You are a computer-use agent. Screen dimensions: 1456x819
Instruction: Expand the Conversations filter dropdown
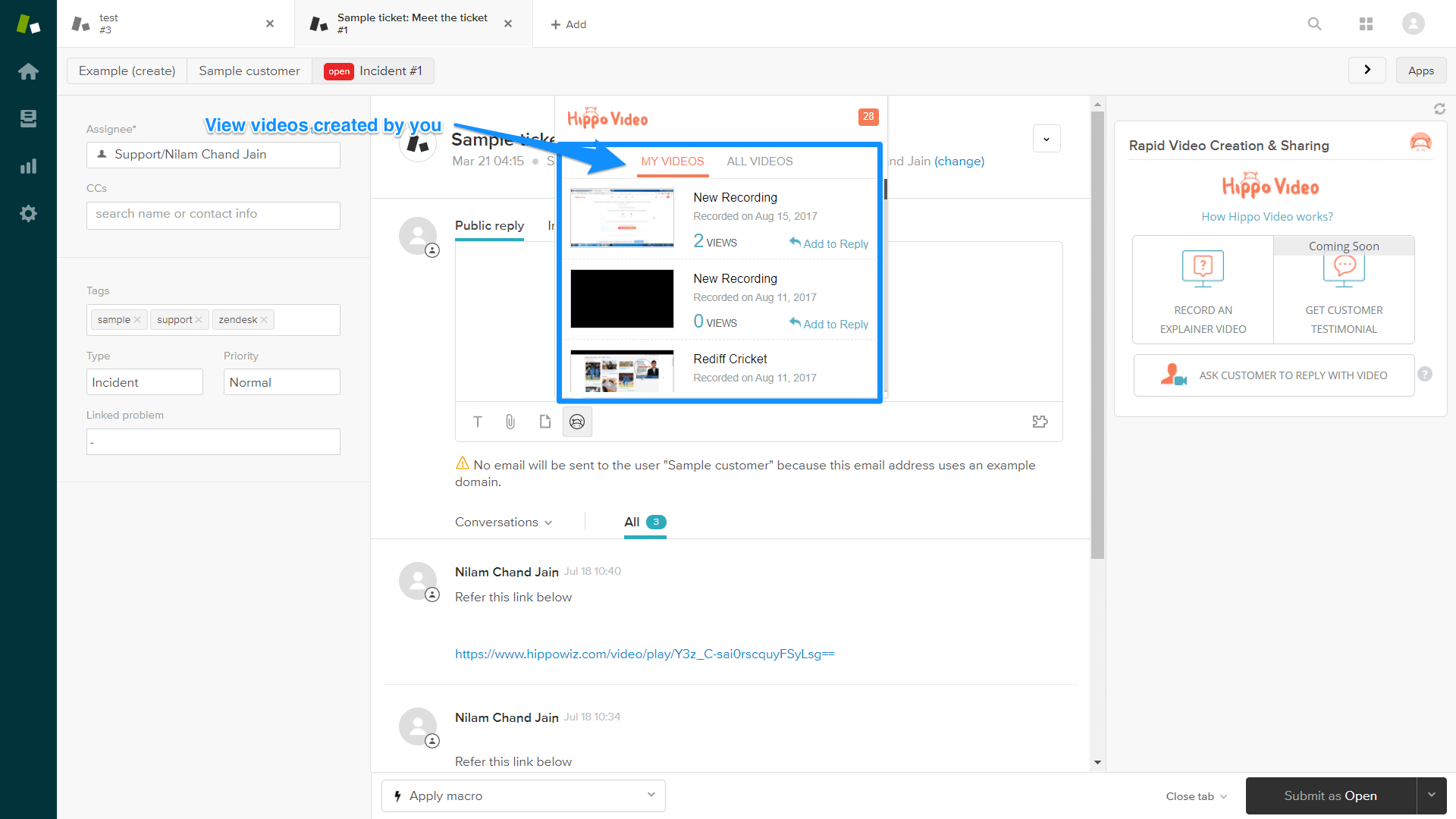click(504, 522)
